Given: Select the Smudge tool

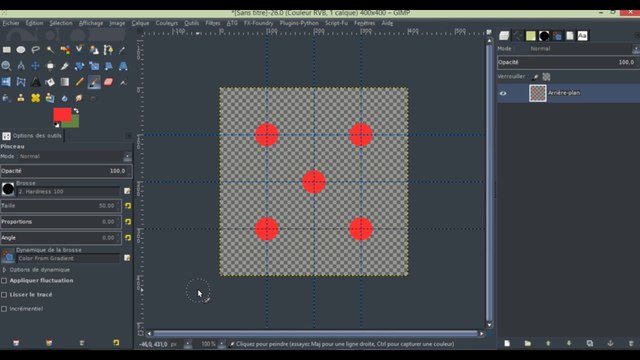Looking at the screenshot, I should click(79, 98).
